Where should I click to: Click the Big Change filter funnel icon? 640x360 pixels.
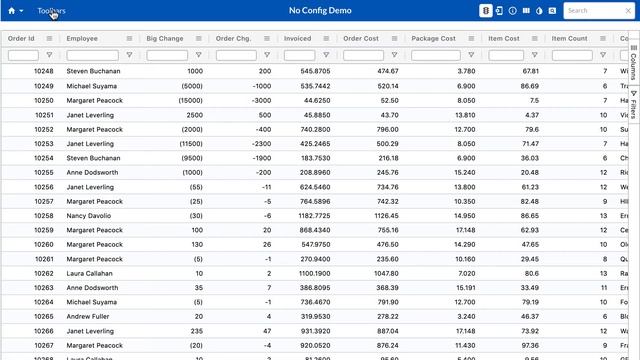click(x=199, y=55)
